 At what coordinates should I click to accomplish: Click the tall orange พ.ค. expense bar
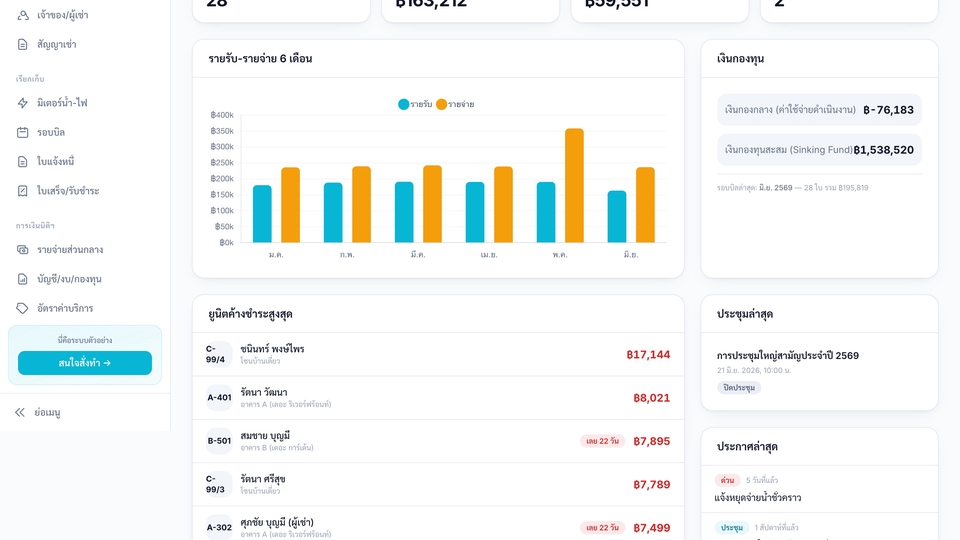[x=574, y=186]
